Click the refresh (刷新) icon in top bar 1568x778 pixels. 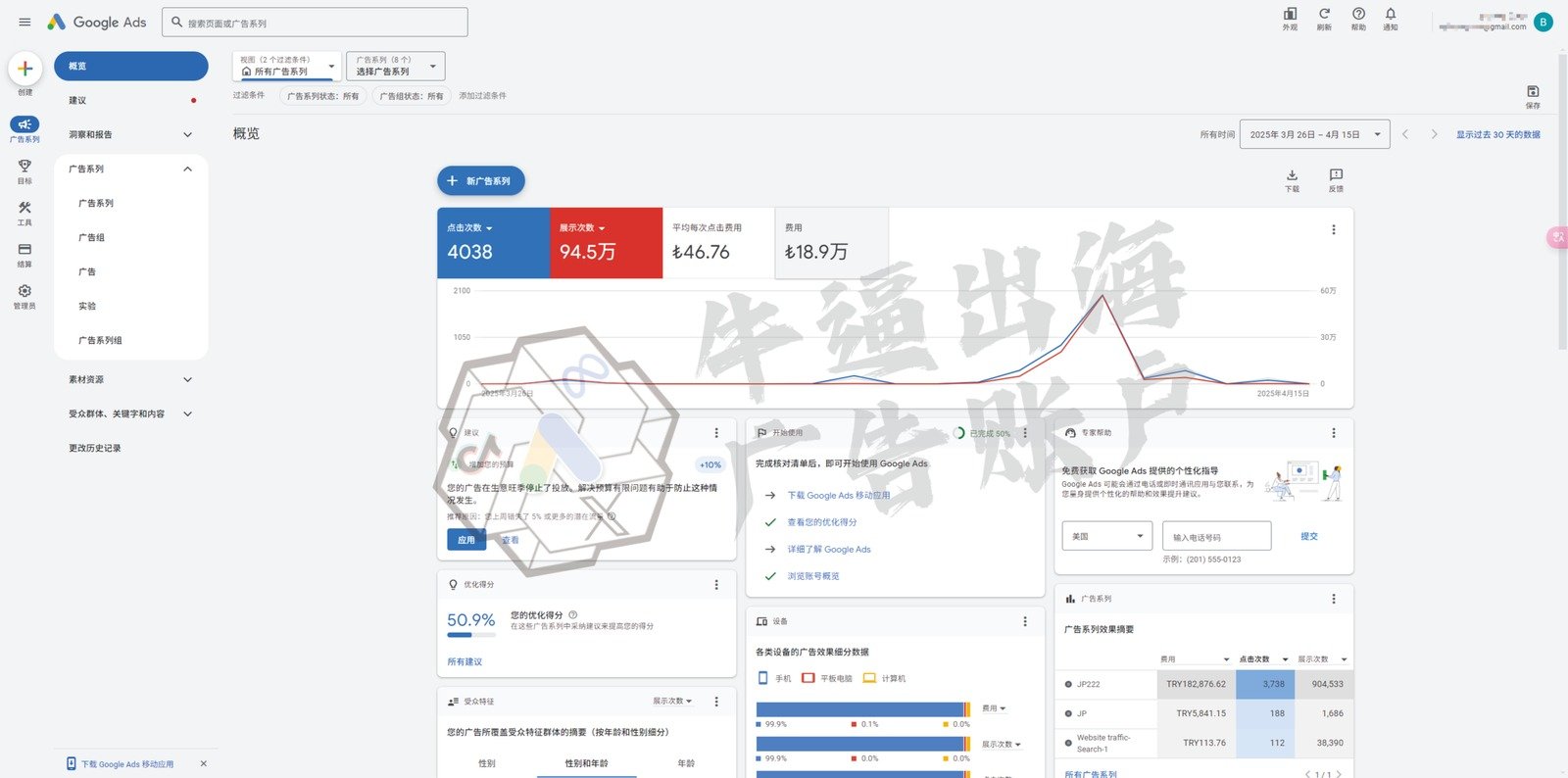coord(1324,18)
